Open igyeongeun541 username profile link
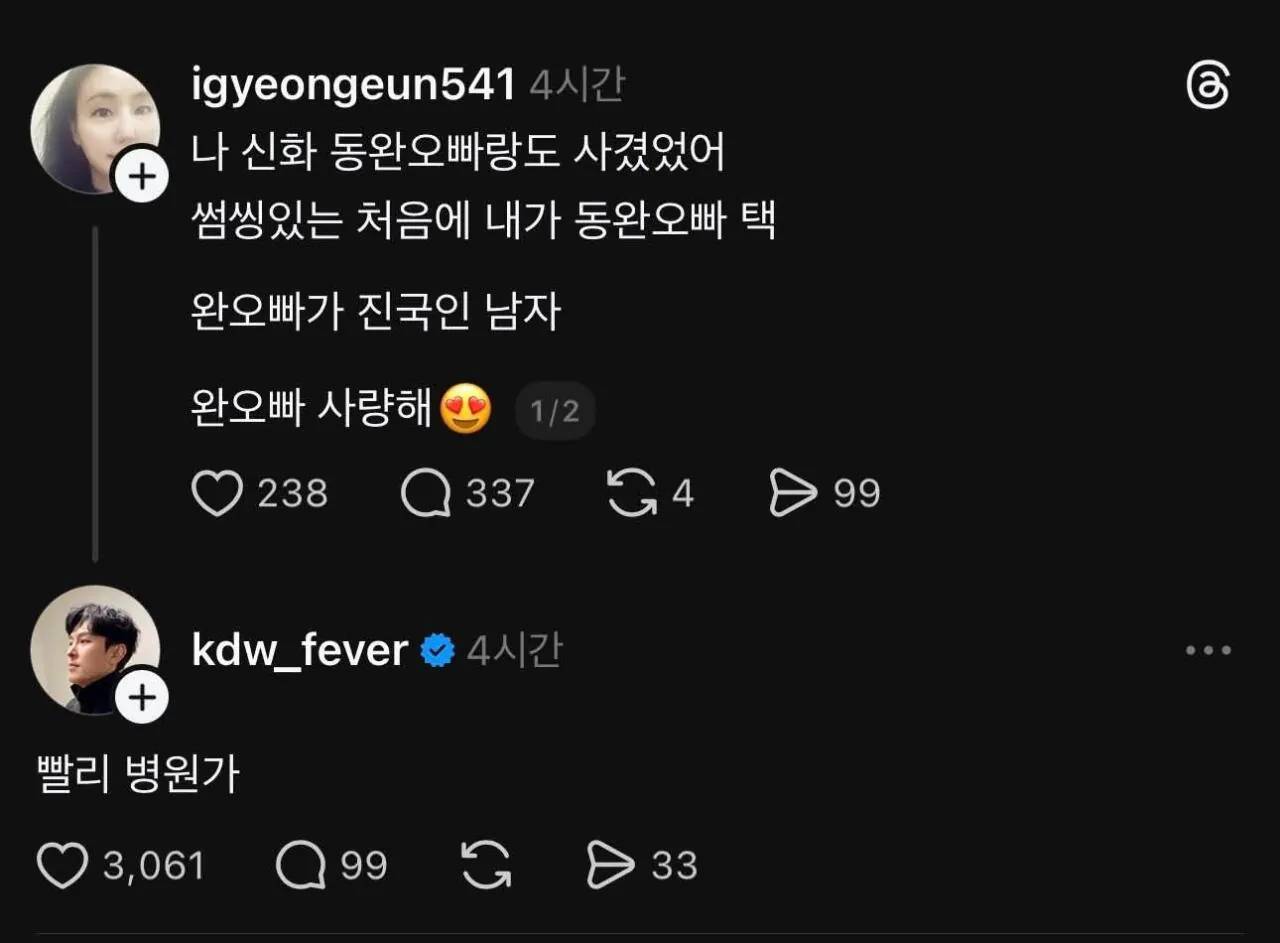This screenshot has width=1280, height=943. coord(353,86)
